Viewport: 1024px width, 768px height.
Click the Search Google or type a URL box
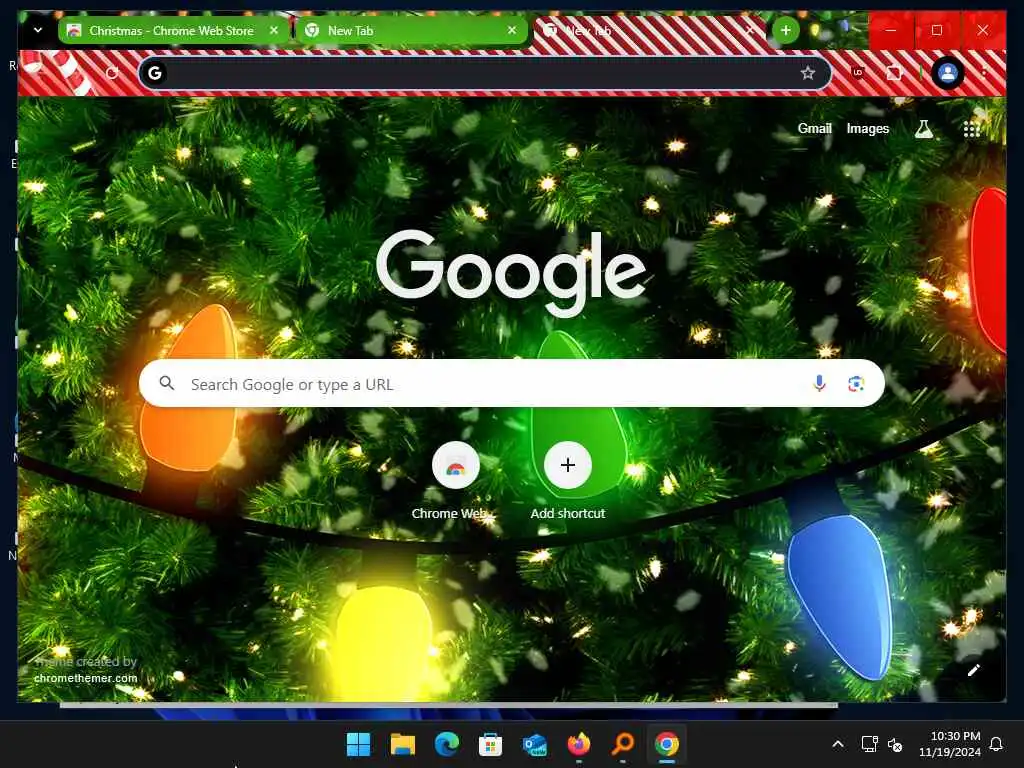511,383
